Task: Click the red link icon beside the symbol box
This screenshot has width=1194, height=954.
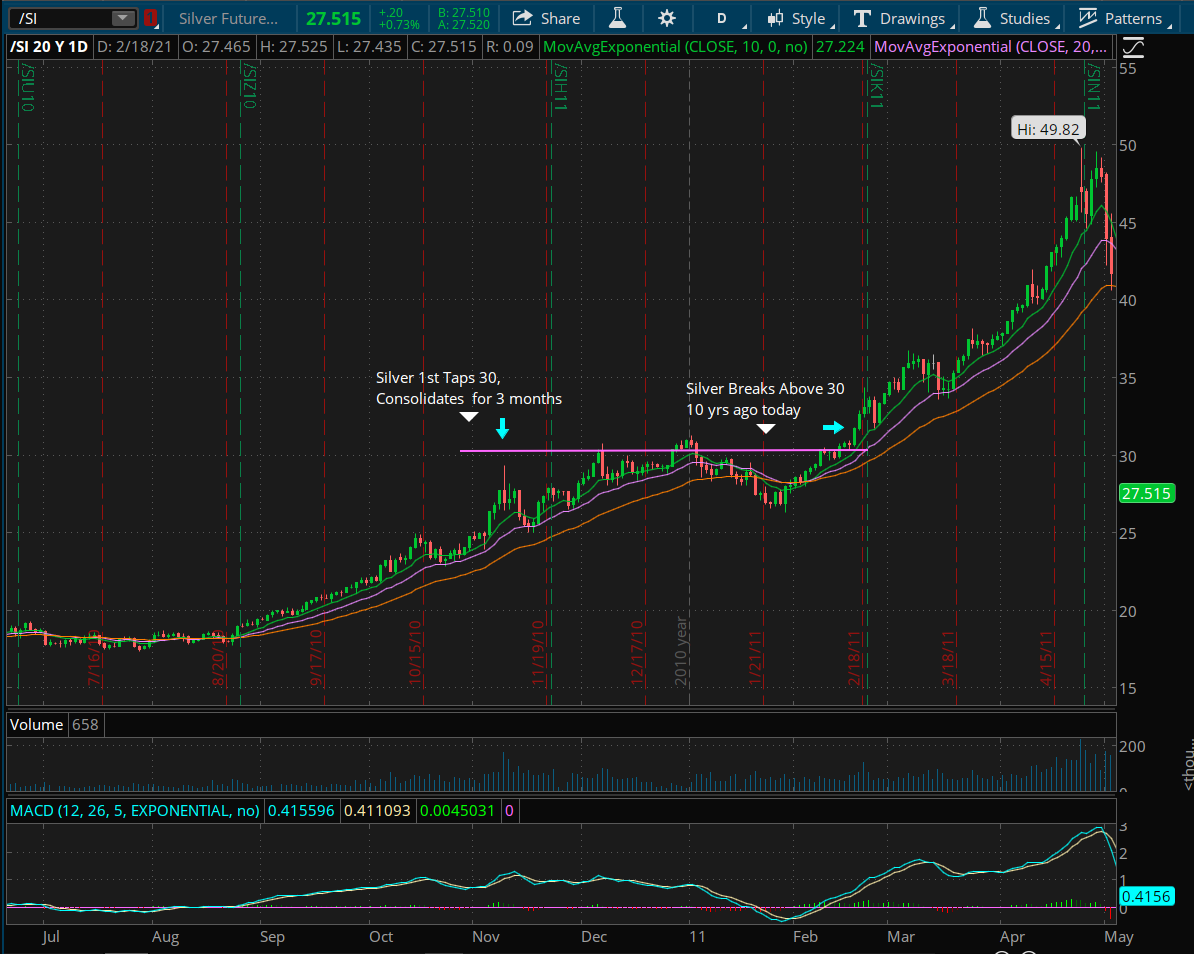Action: click(151, 18)
